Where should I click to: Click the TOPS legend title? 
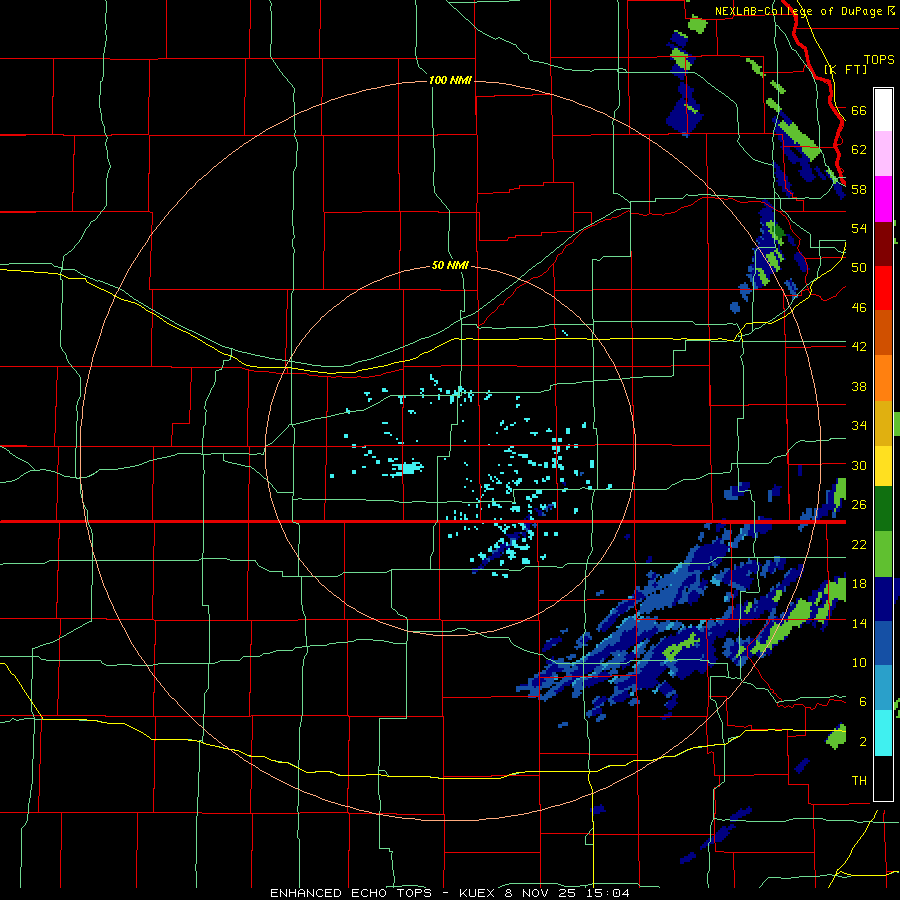pos(879,59)
